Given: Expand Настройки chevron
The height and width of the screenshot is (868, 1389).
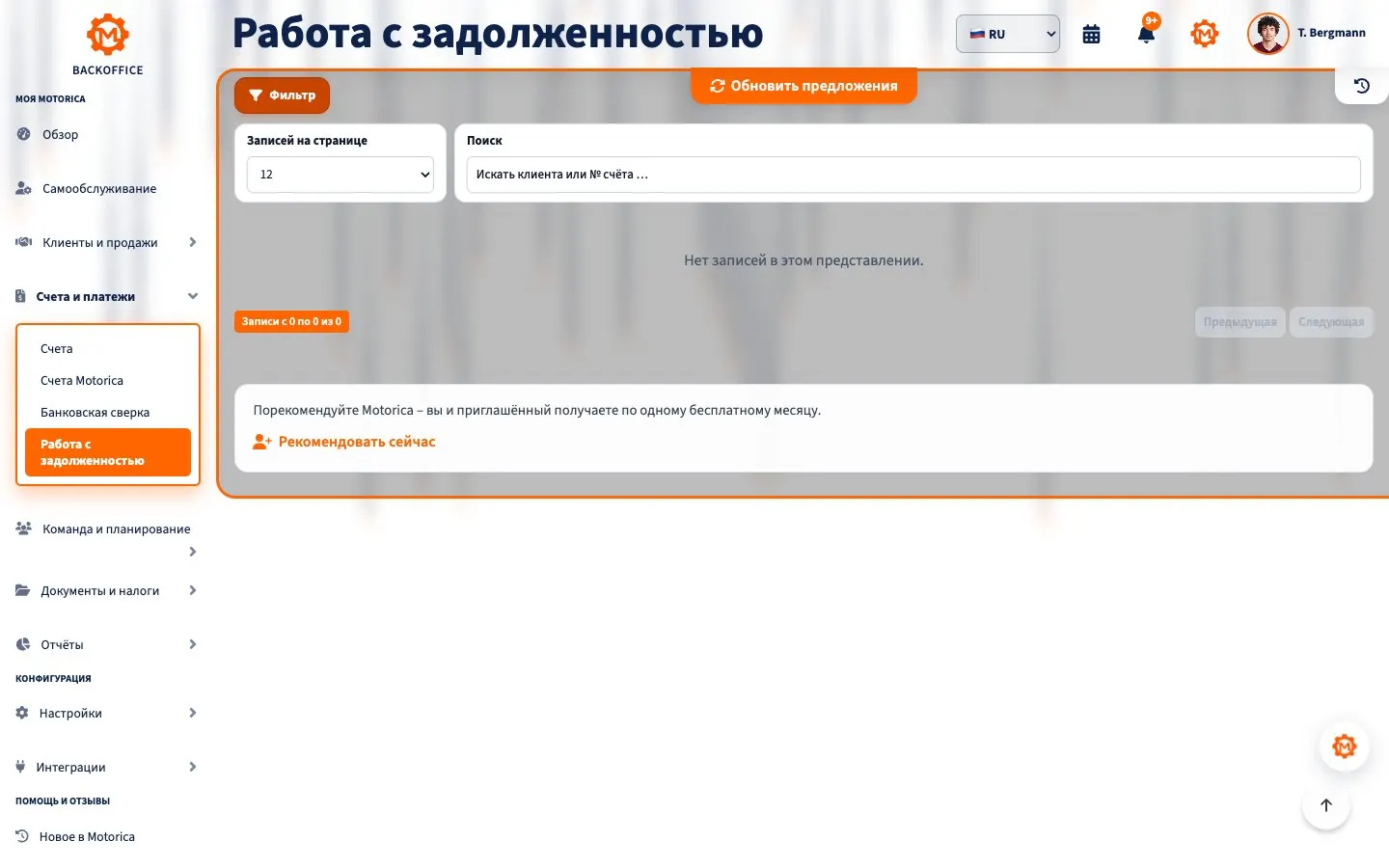Looking at the screenshot, I should coord(193,713).
